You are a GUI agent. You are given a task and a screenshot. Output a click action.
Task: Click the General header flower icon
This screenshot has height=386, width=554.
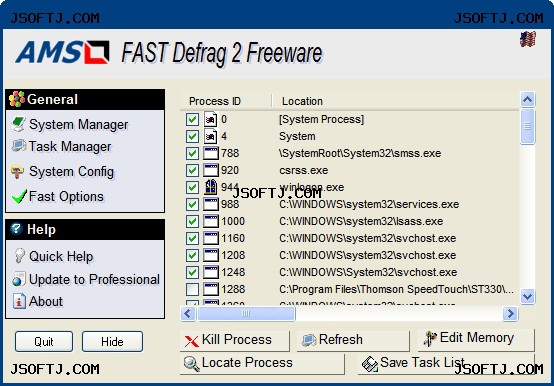[17, 99]
